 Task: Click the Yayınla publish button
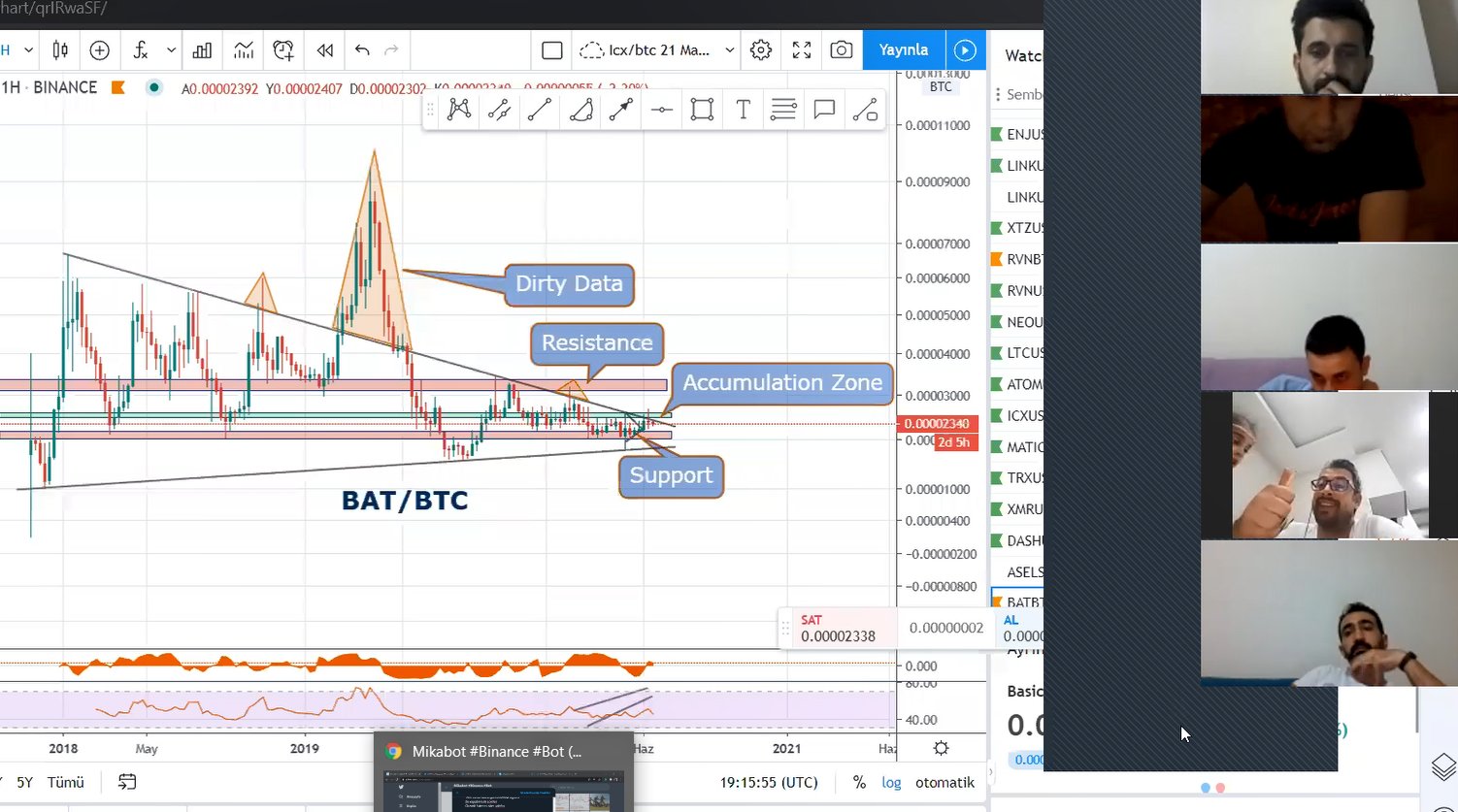[903, 50]
